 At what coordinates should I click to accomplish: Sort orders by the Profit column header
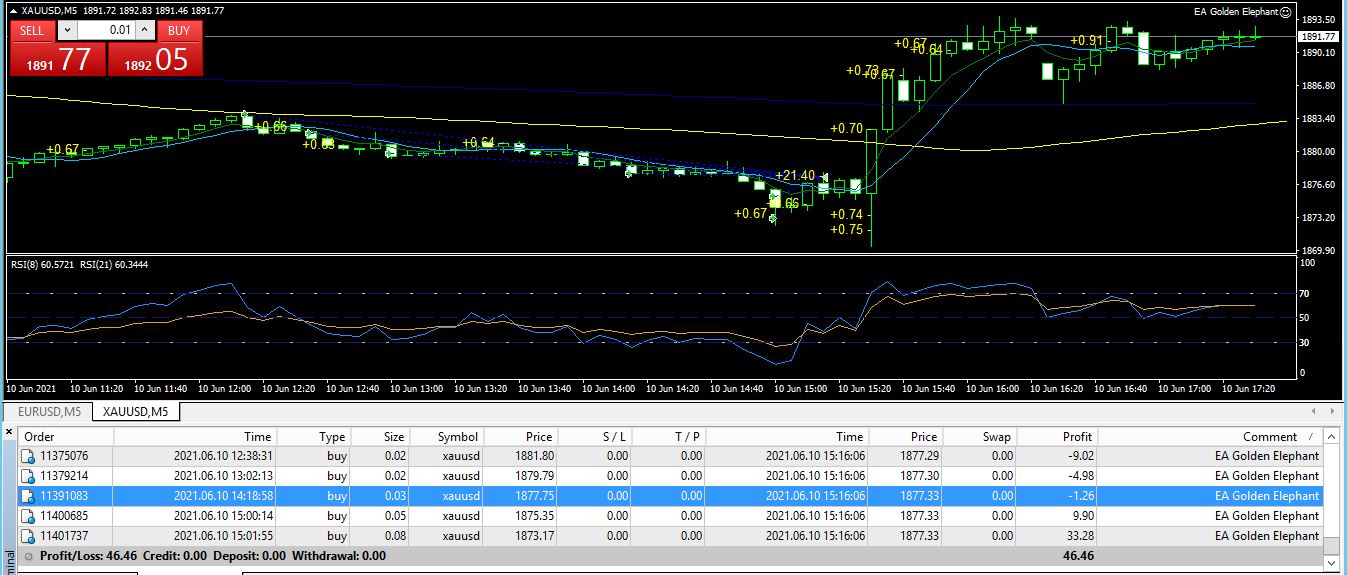1076,436
